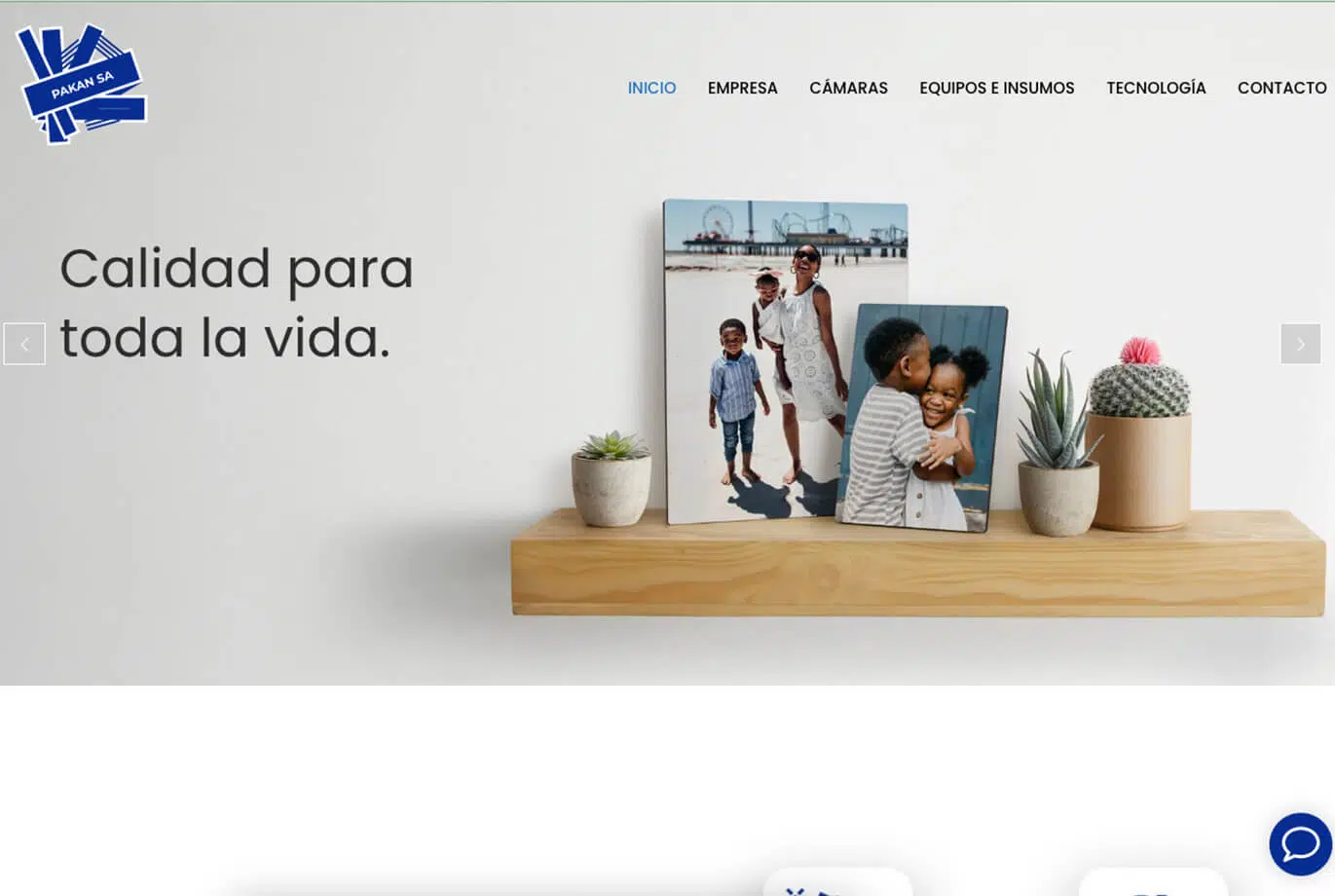This screenshot has width=1335, height=896.
Task: Click the 'Calidad para toda la vida.' headline
Action: (x=237, y=303)
